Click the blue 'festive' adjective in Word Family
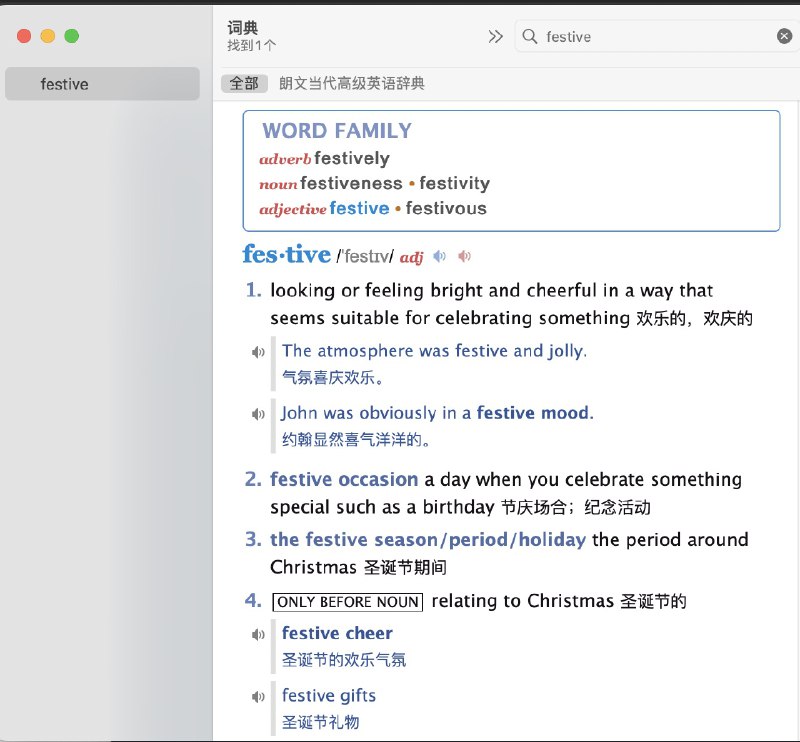 tap(359, 208)
